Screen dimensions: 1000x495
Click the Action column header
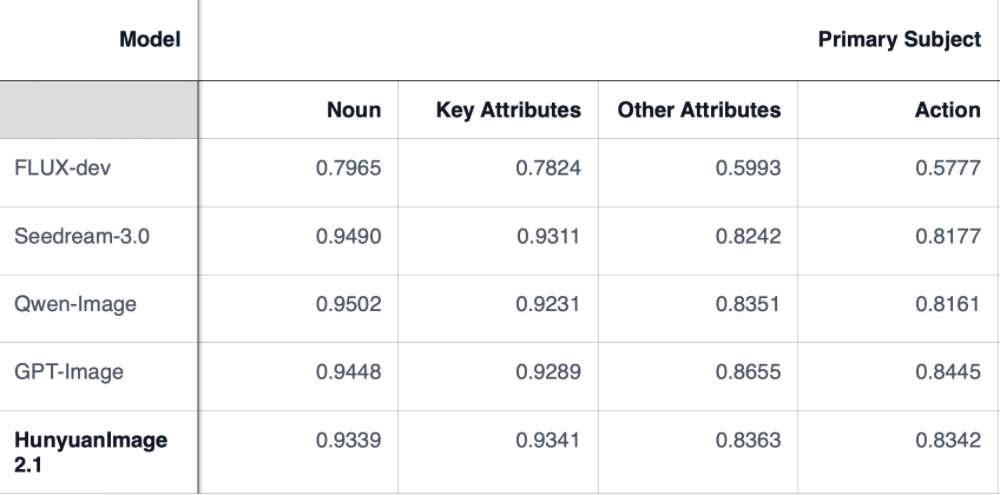tap(947, 110)
